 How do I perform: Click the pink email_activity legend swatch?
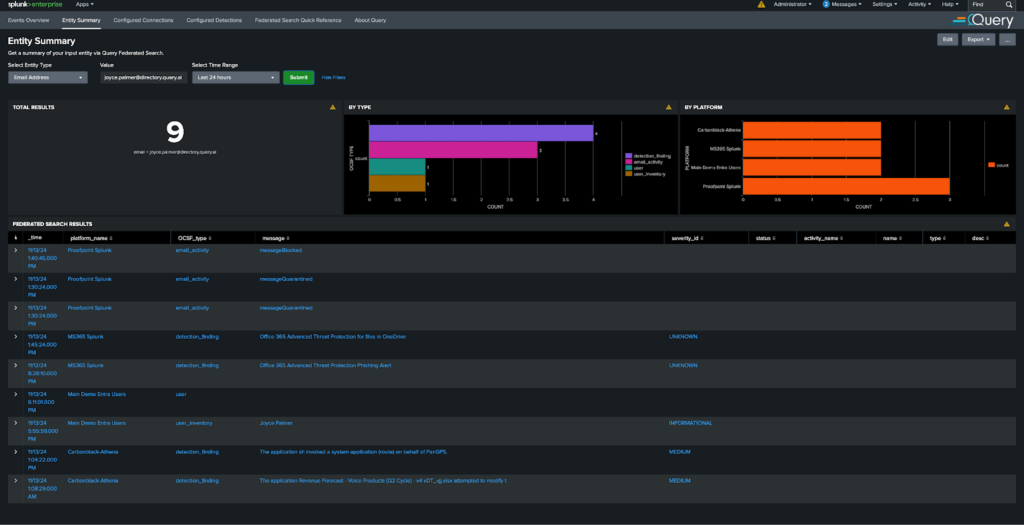click(628, 162)
